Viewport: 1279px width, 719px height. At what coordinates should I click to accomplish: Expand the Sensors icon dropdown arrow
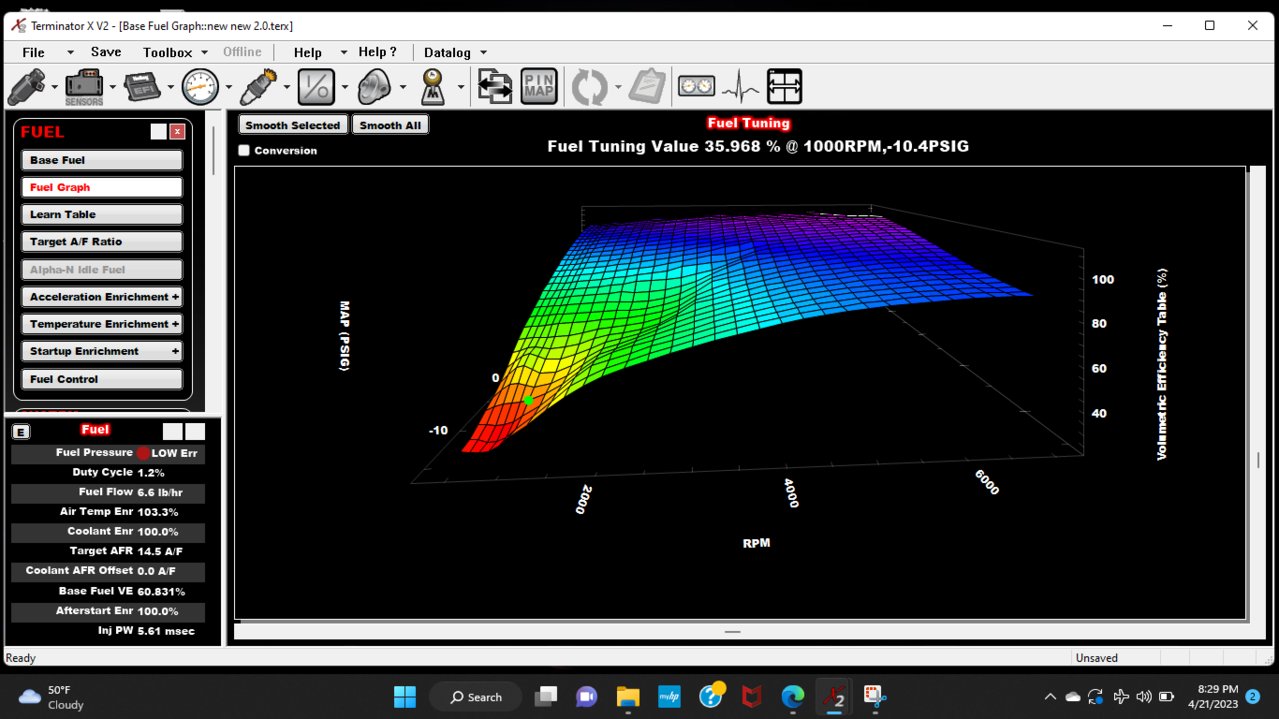coord(113,87)
